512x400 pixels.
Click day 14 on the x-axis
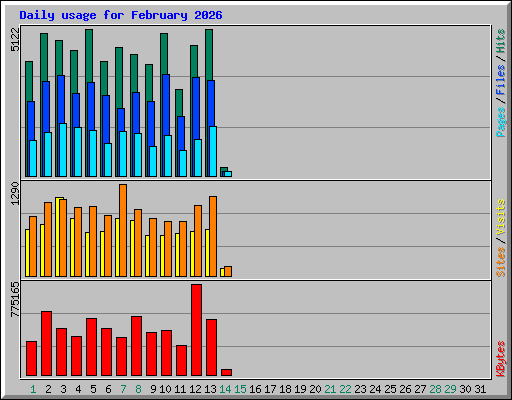point(225,389)
